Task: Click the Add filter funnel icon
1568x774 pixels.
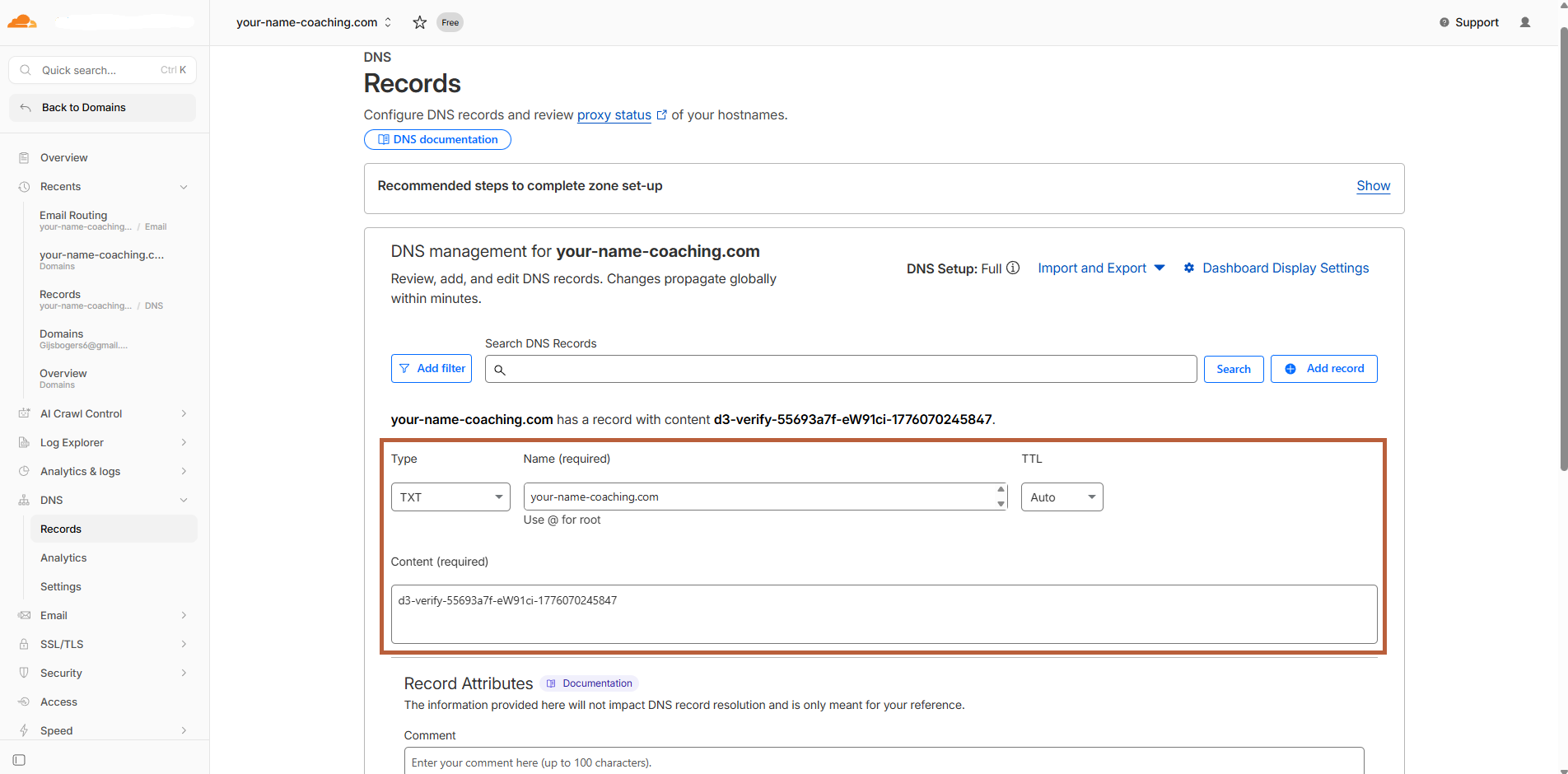Action: tap(404, 368)
